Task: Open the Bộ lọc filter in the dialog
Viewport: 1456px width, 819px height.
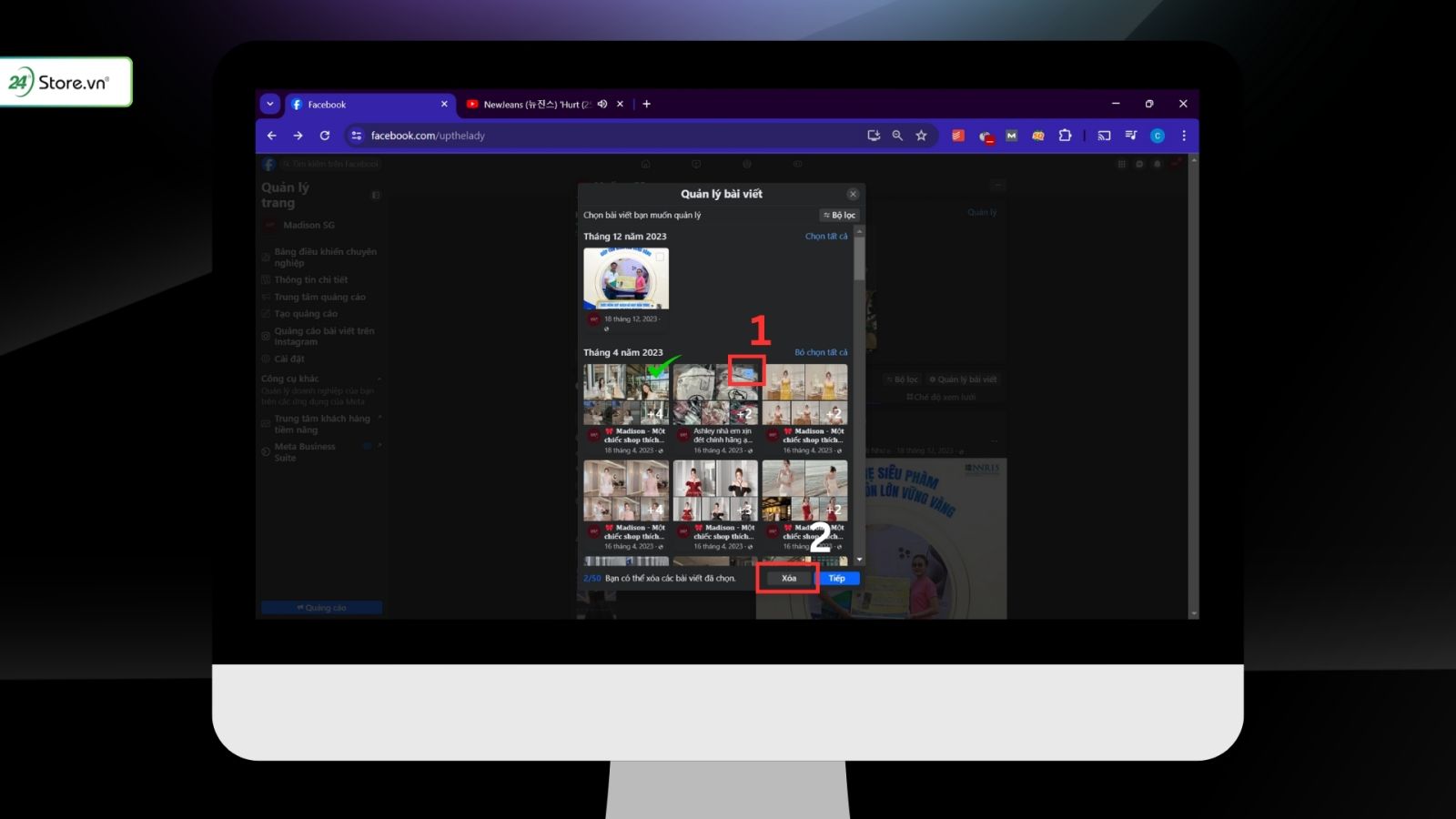Action: click(839, 216)
